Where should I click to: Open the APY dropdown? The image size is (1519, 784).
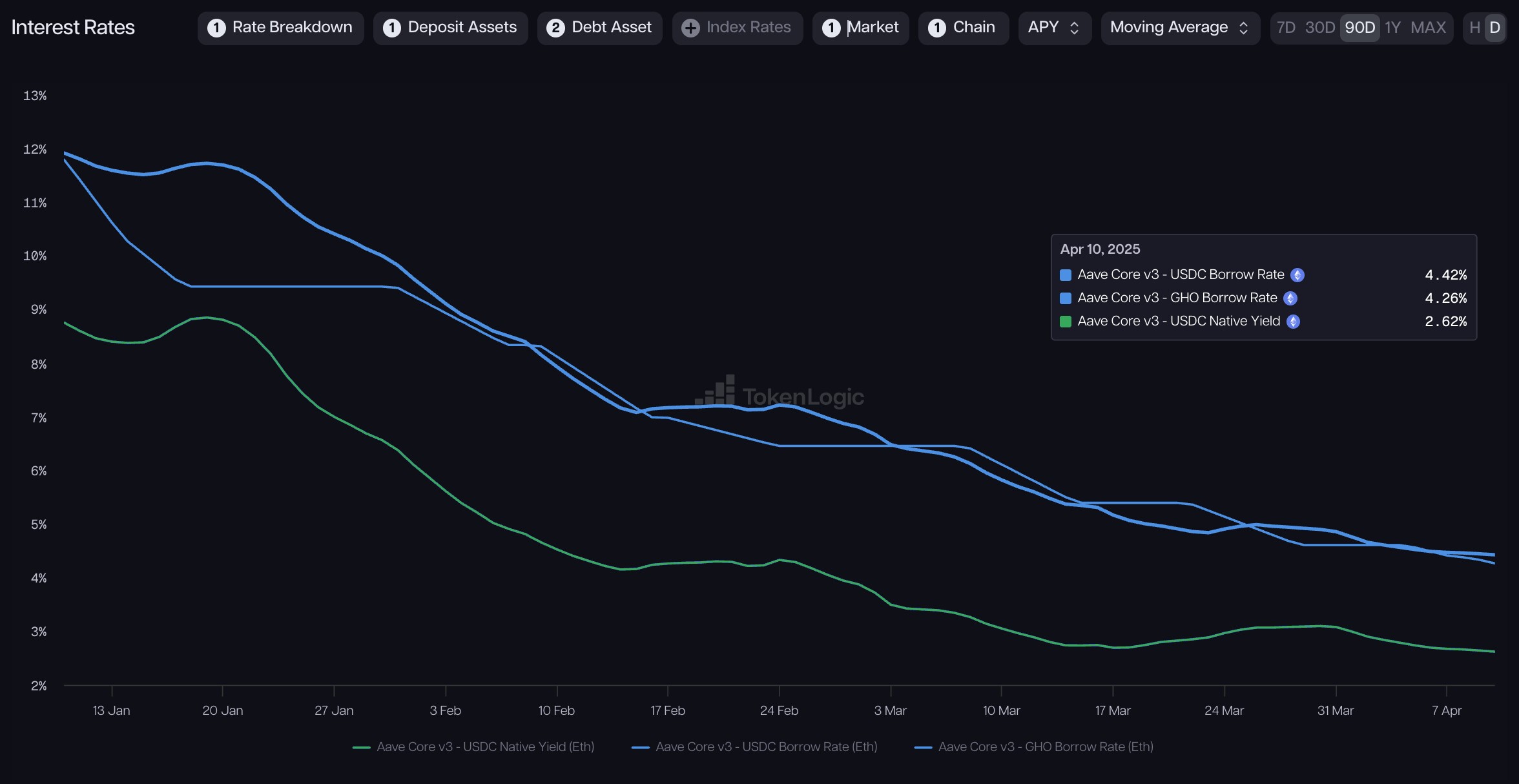click(1054, 28)
